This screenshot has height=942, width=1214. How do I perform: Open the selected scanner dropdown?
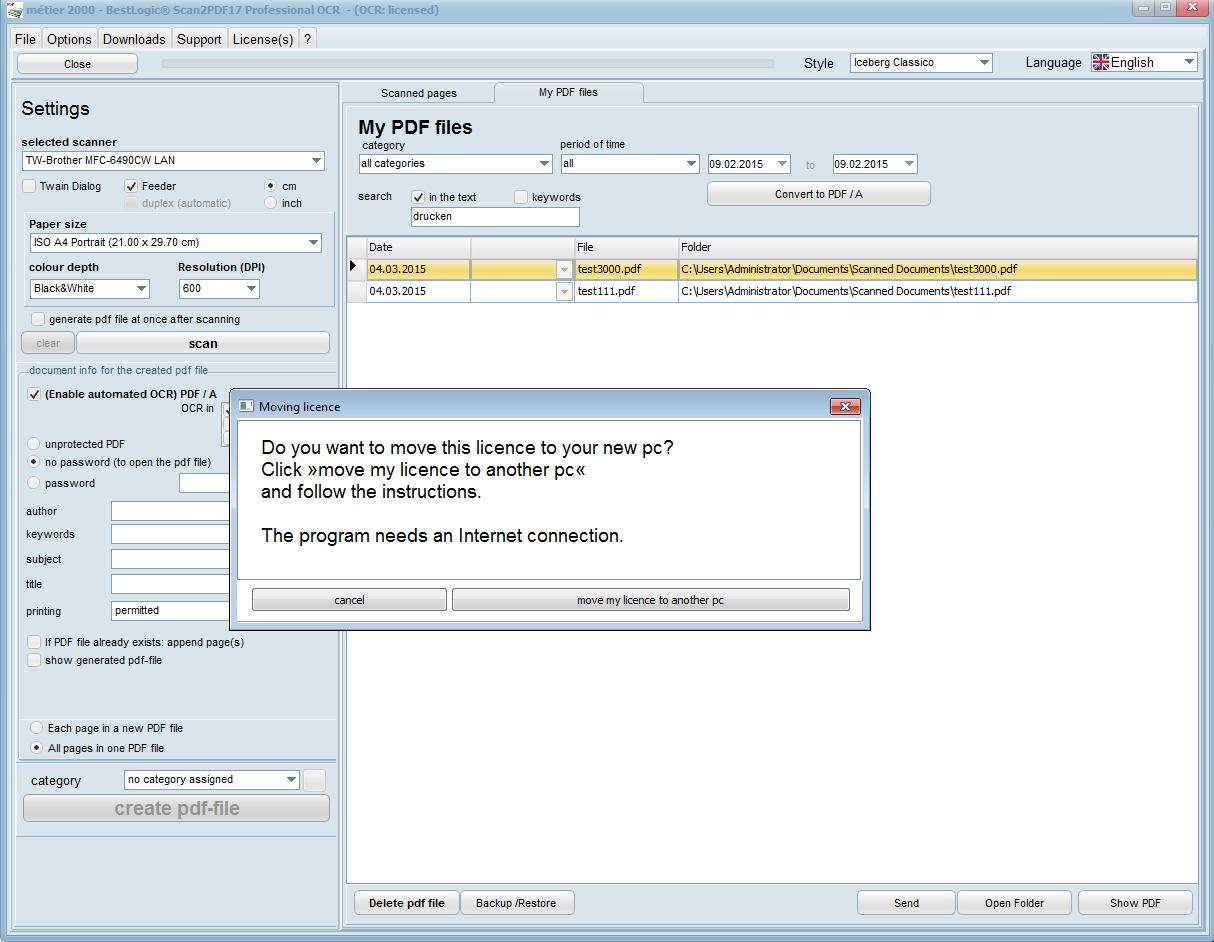tap(316, 160)
